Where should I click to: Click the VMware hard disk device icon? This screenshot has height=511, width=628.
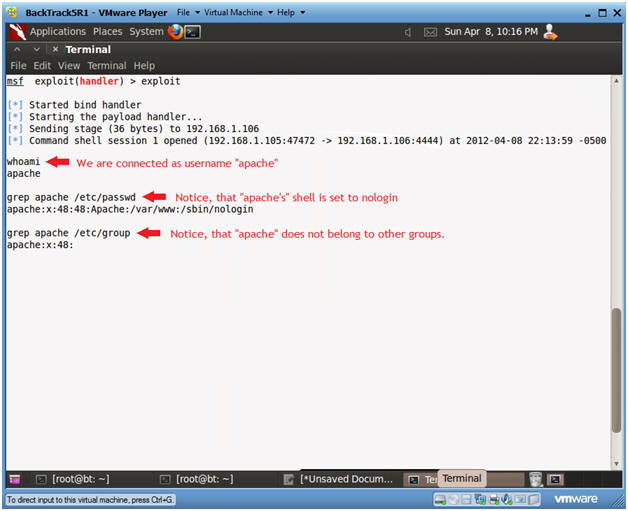440,499
